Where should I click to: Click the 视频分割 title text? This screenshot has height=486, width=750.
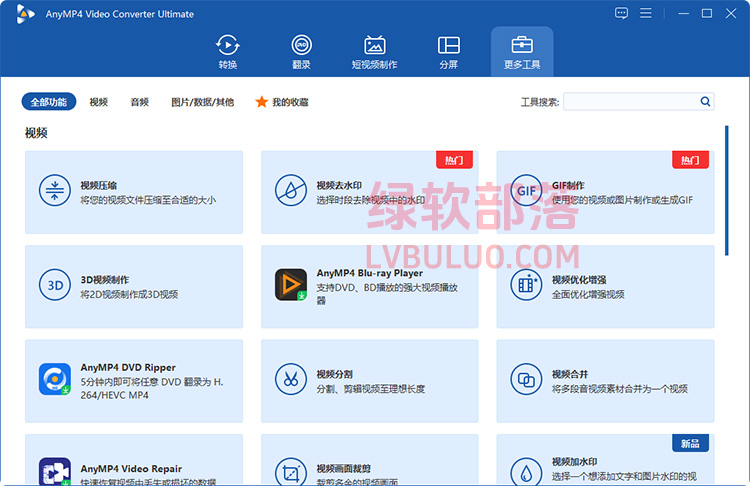click(x=334, y=374)
